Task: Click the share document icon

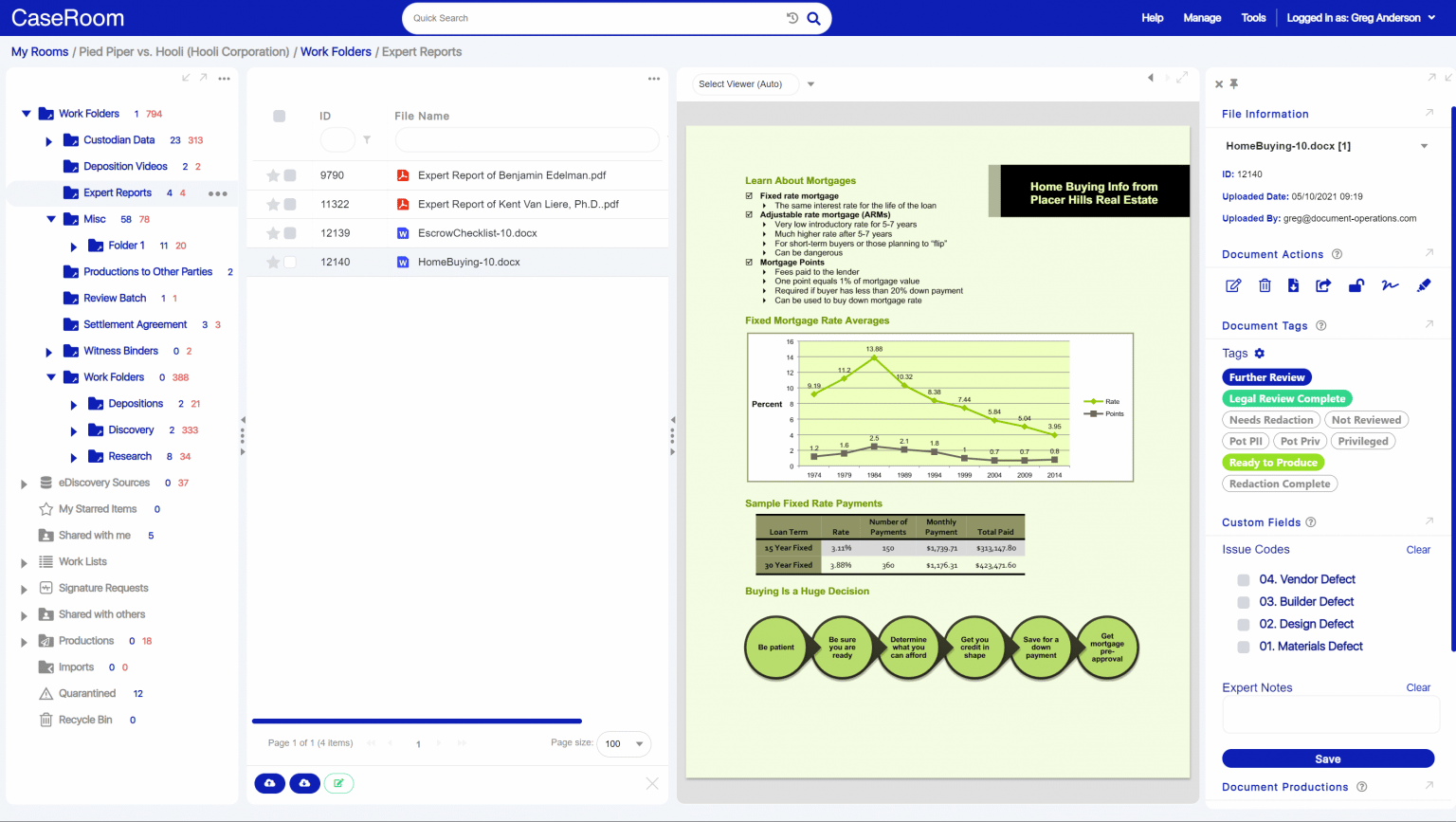Action: tap(1323, 285)
